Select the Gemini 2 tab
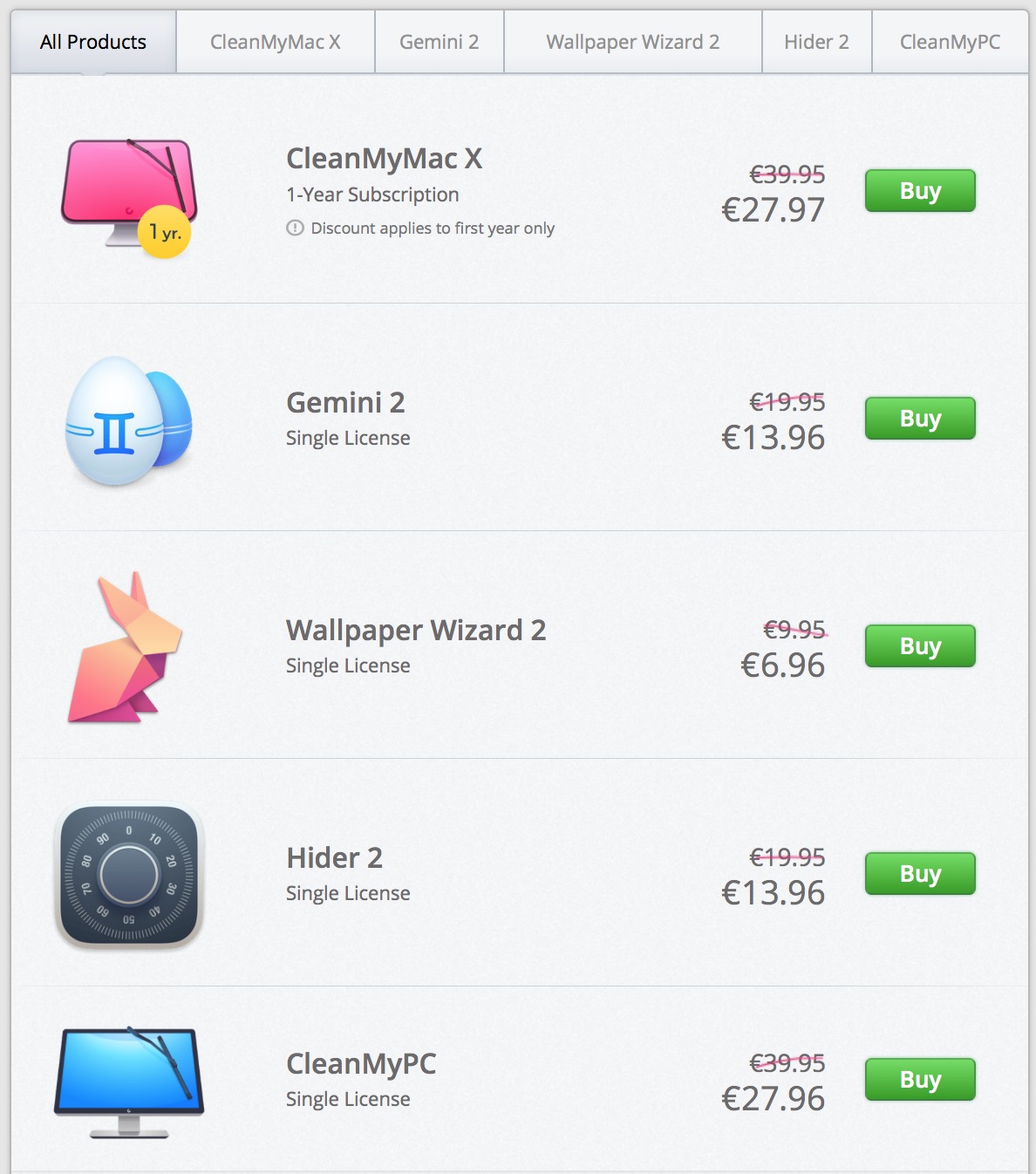1036x1174 pixels. tap(440, 42)
